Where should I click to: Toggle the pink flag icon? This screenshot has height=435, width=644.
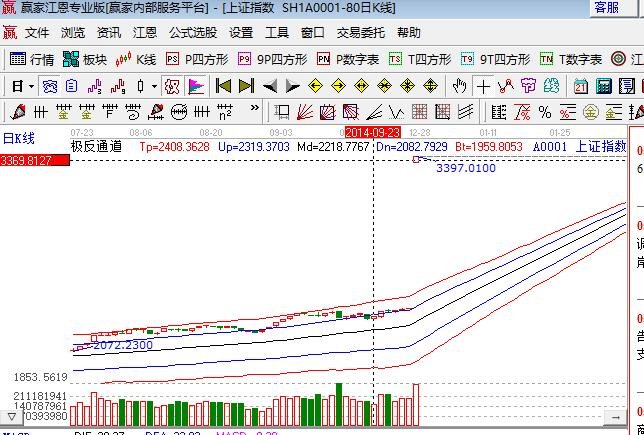[196, 86]
